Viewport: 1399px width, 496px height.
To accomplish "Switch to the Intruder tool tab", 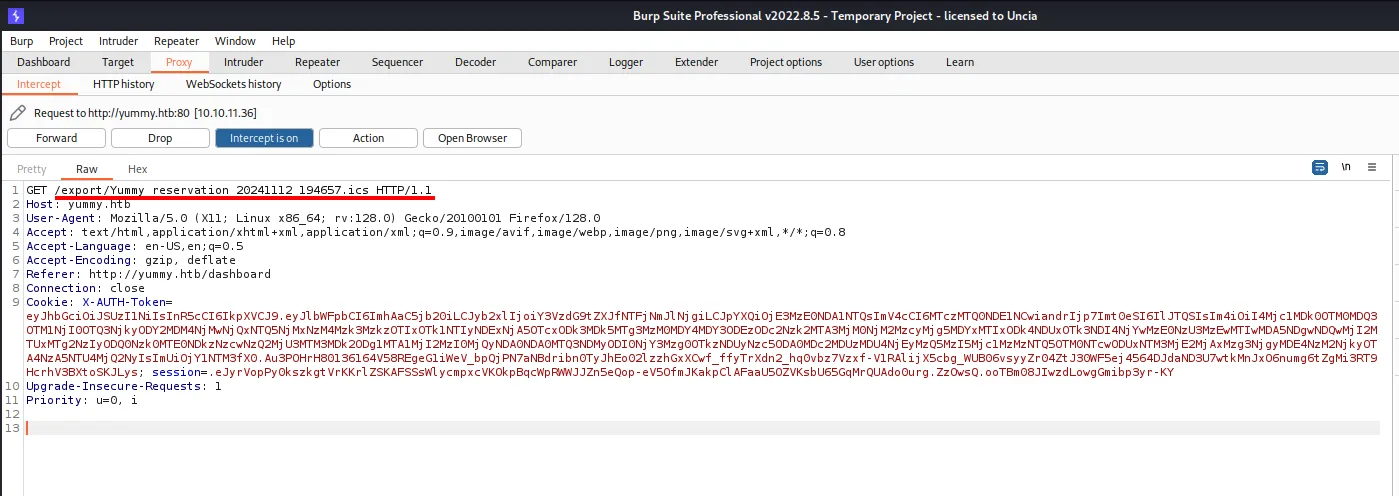I will point(243,62).
